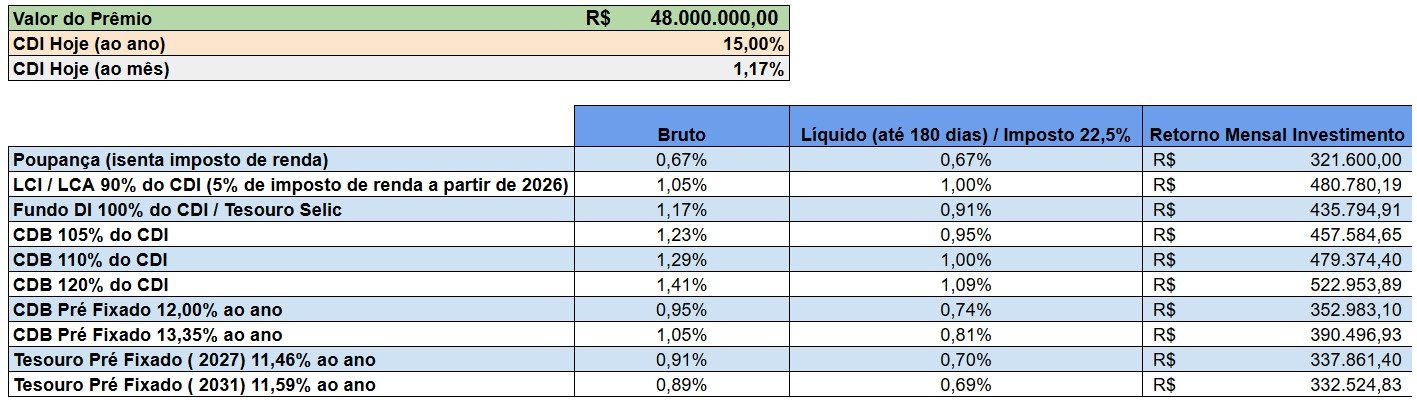
Task: Select the CDB 120% do CDI label
Action: coord(91,285)
